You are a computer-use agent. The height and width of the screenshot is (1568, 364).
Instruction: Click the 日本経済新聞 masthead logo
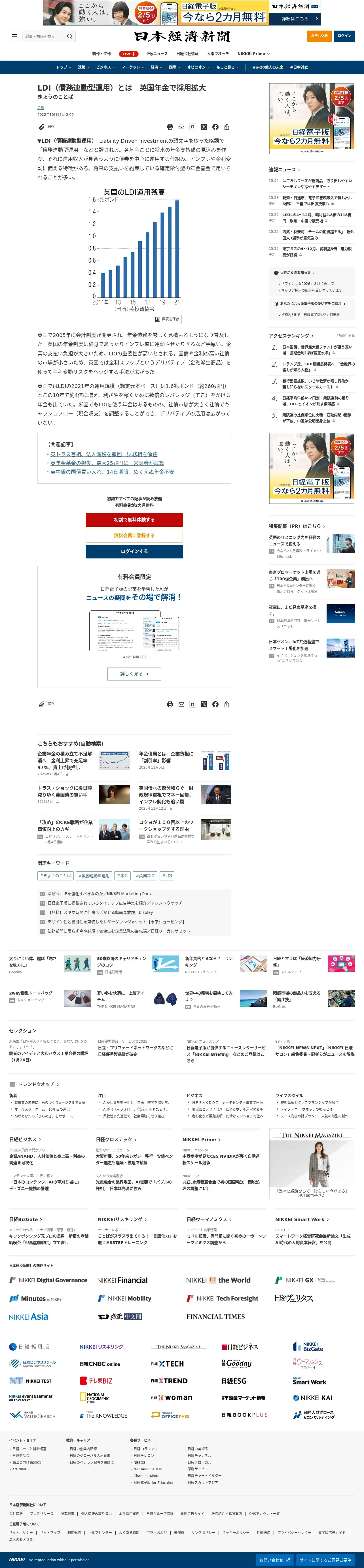[x=182, y=37]
